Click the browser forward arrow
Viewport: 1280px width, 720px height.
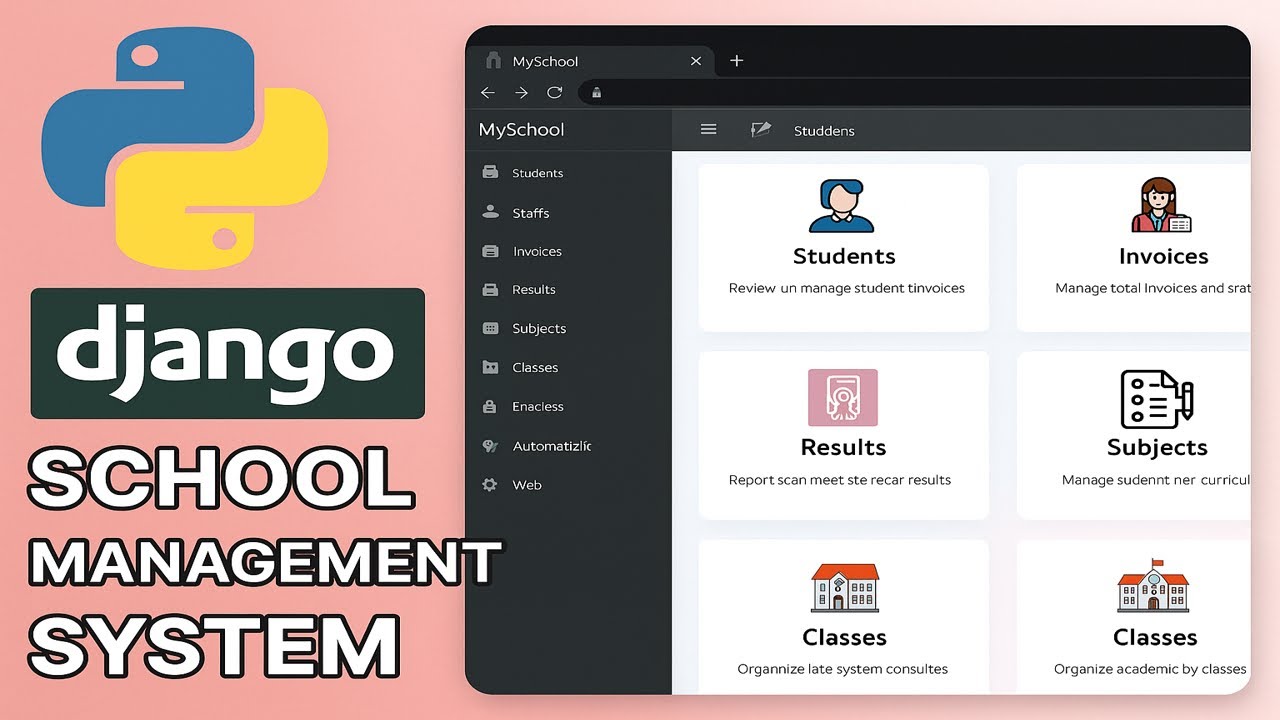tap(521, 92)
